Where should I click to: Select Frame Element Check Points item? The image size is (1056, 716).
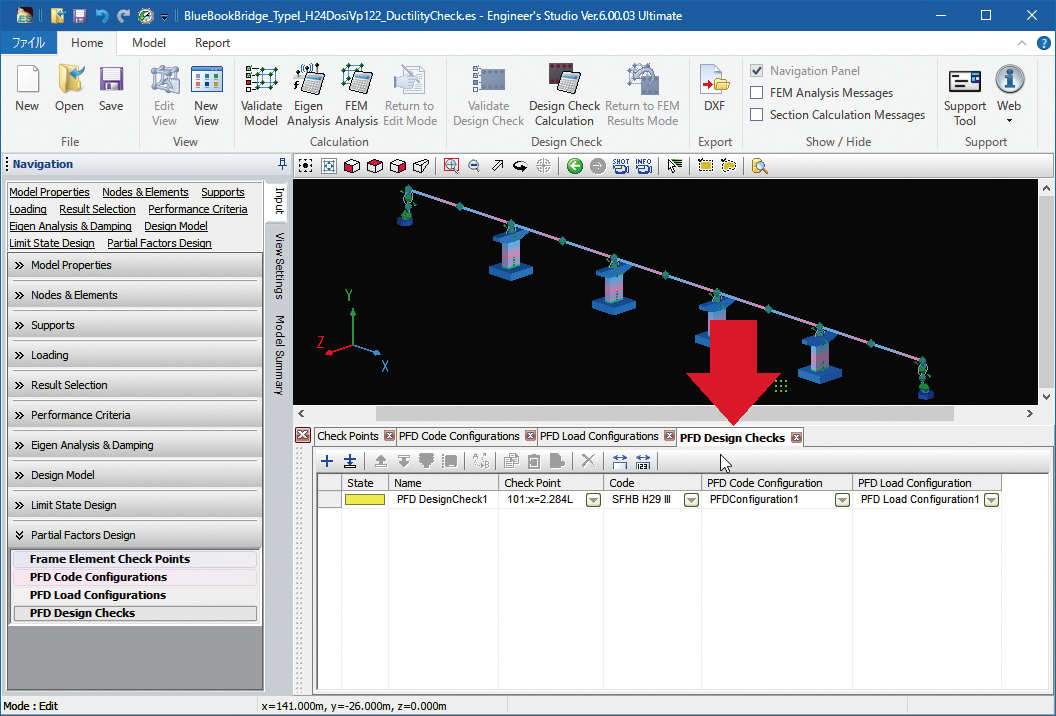109,559
